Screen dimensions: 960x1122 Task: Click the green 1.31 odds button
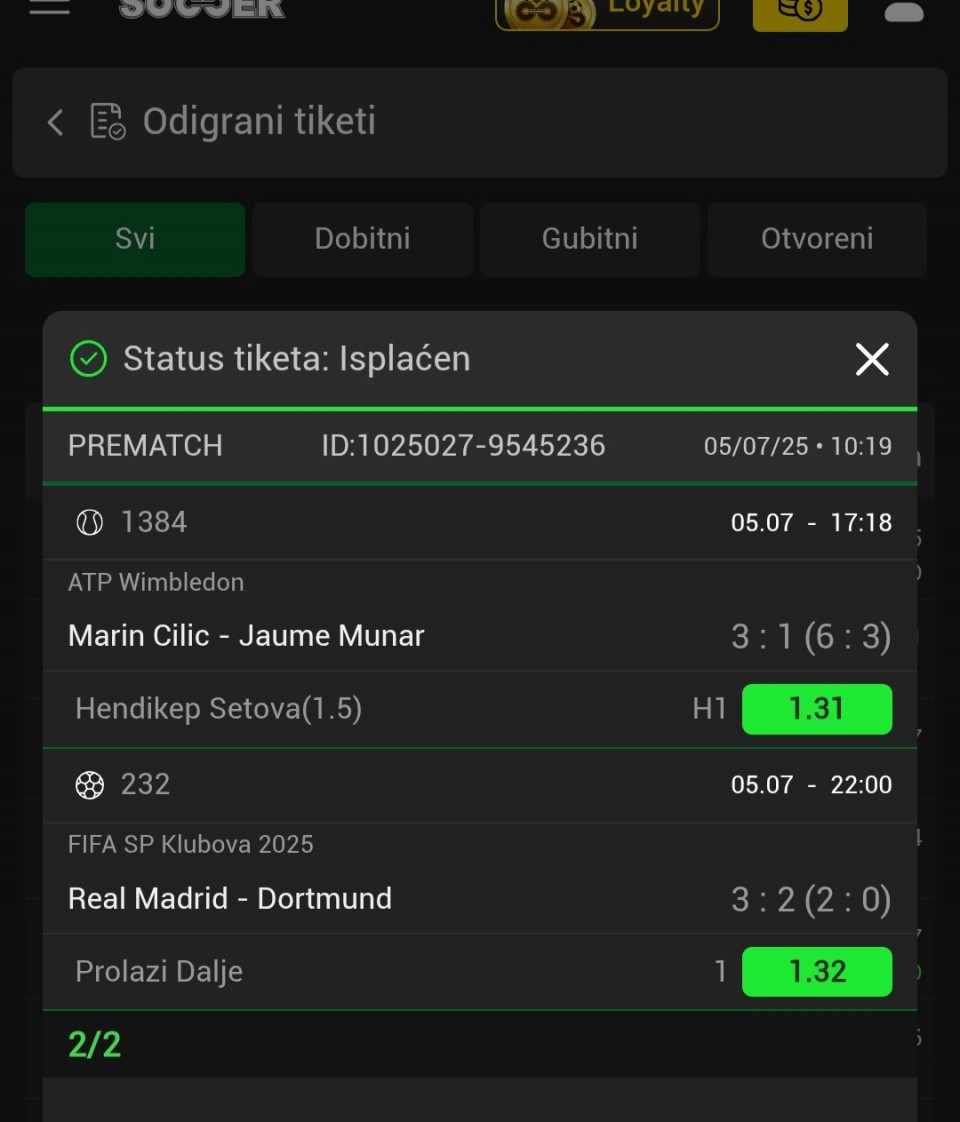coord(817,709)
